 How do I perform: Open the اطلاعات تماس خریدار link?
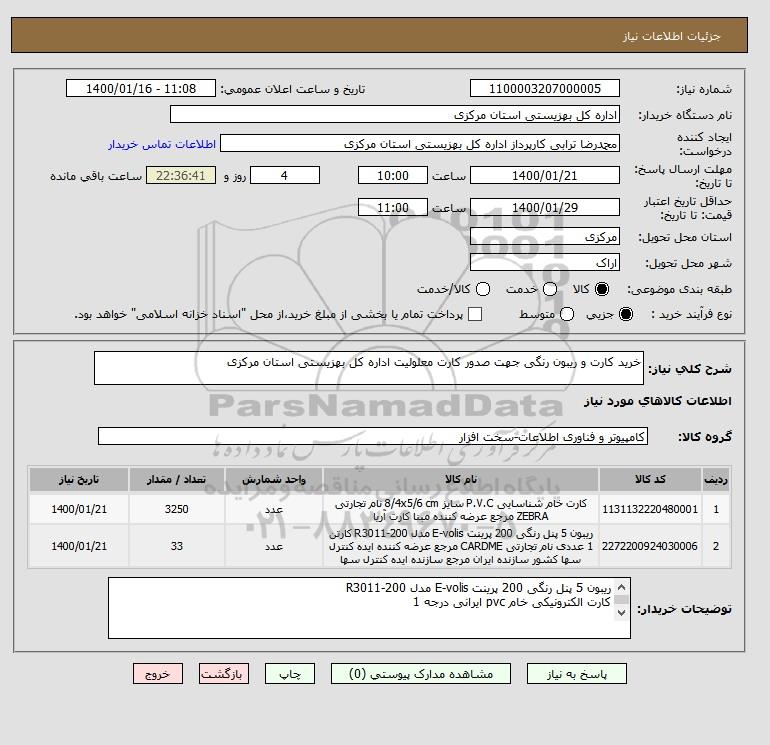pyautogui.click(x=162, y=144)
